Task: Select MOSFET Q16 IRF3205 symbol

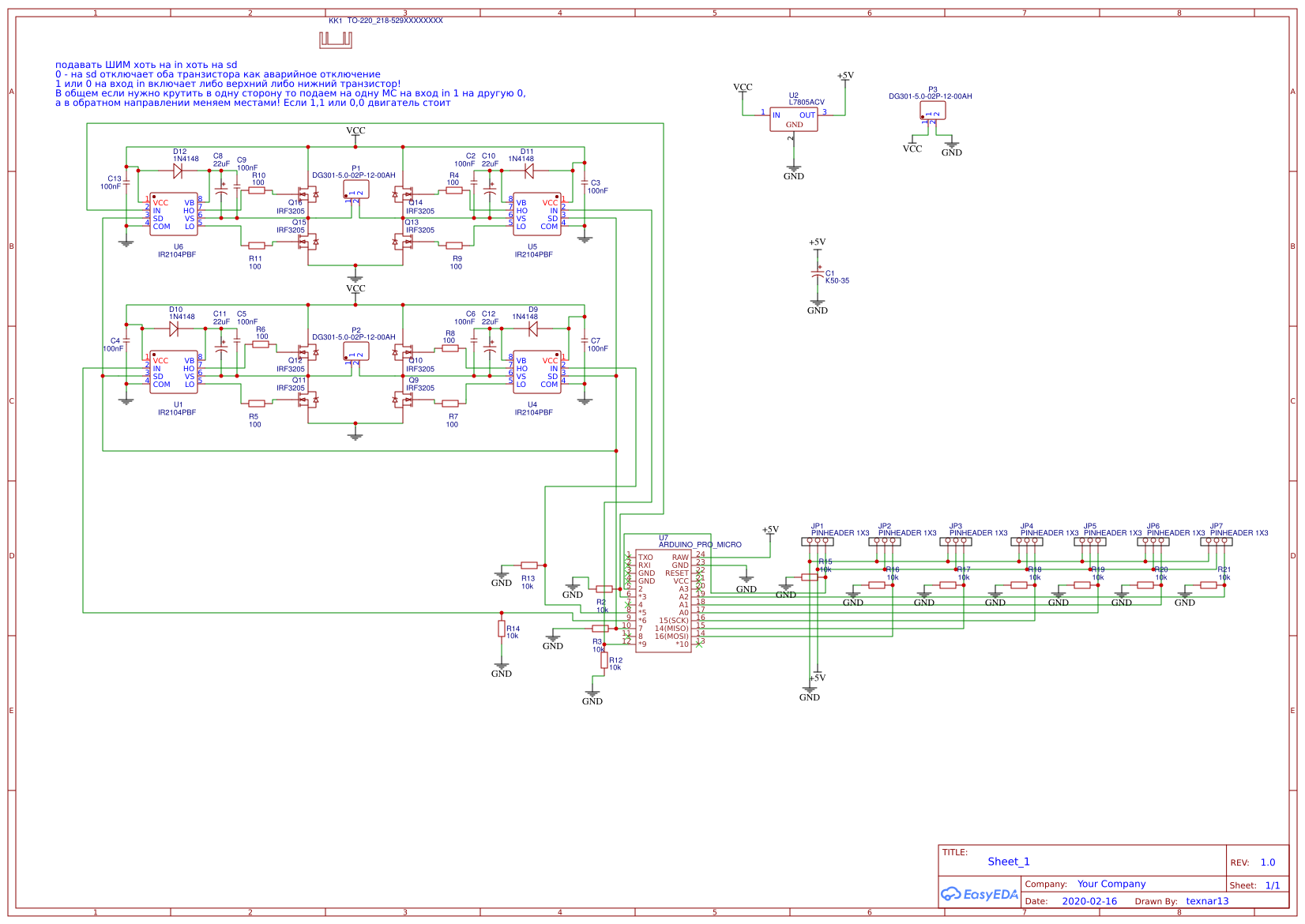Action: tap(308, 196)
